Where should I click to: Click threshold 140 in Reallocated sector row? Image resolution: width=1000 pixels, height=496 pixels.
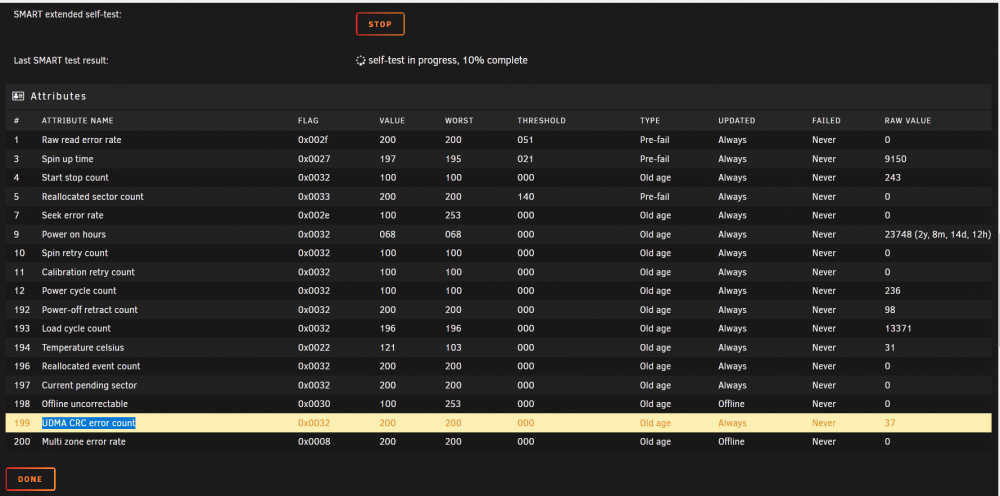click(x=526, y=196)
